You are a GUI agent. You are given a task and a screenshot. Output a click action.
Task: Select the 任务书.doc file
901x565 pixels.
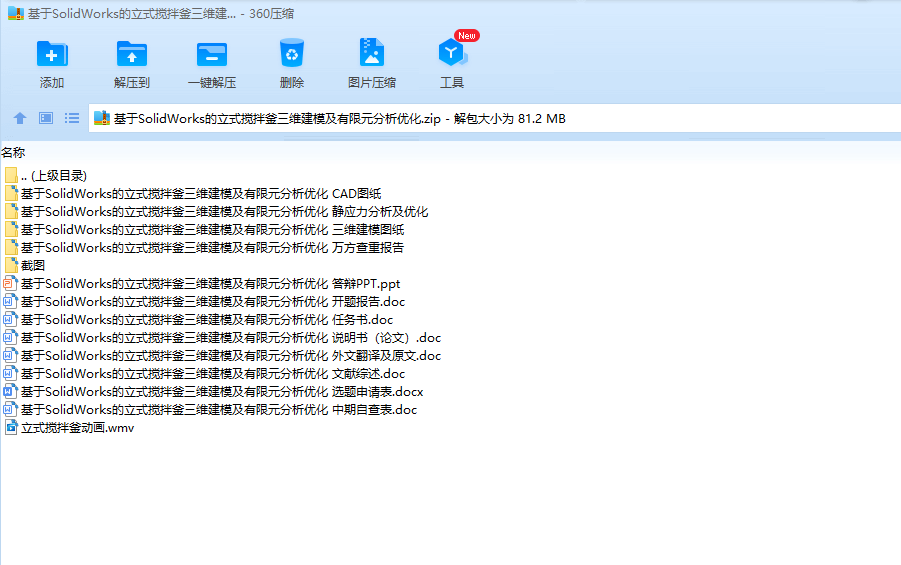pyautogui.click(x=199, y=320)
